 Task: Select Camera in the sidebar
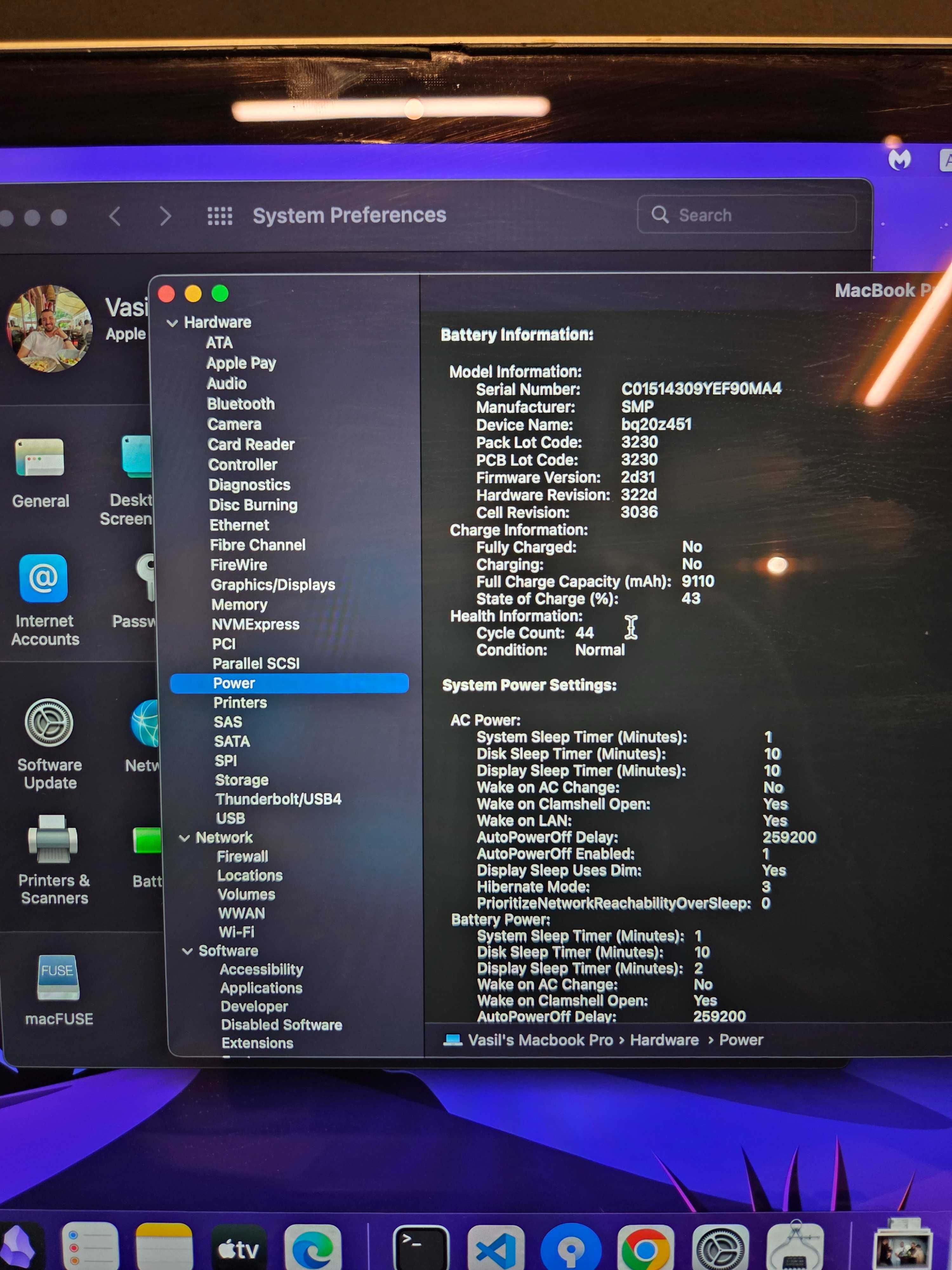click(234, 424)
